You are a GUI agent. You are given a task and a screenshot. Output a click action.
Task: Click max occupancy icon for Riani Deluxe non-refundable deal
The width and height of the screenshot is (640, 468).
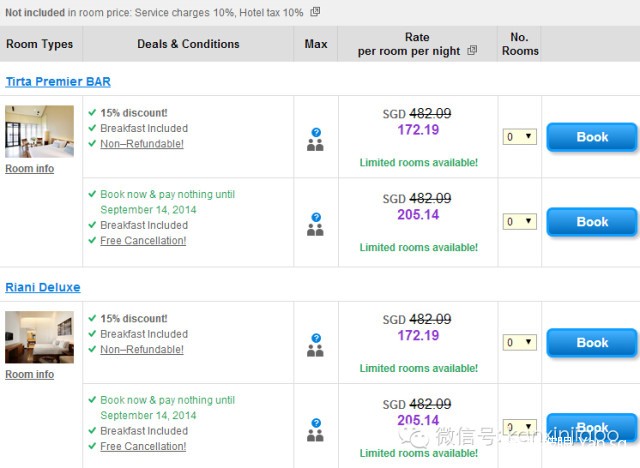point(315,345)
